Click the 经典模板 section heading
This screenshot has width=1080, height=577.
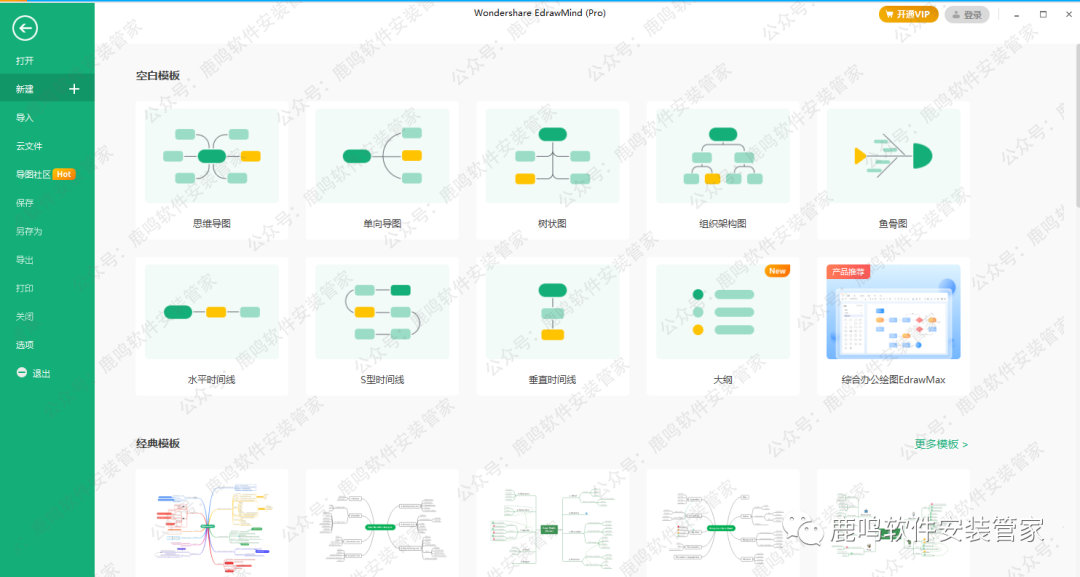click(x=158, y=443)
